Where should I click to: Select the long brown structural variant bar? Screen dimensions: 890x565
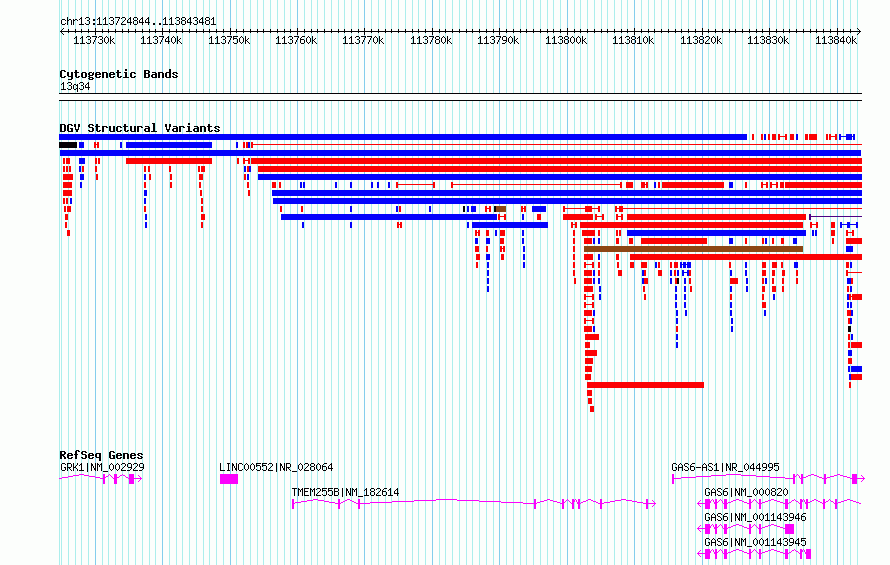[x=694, y=249]
